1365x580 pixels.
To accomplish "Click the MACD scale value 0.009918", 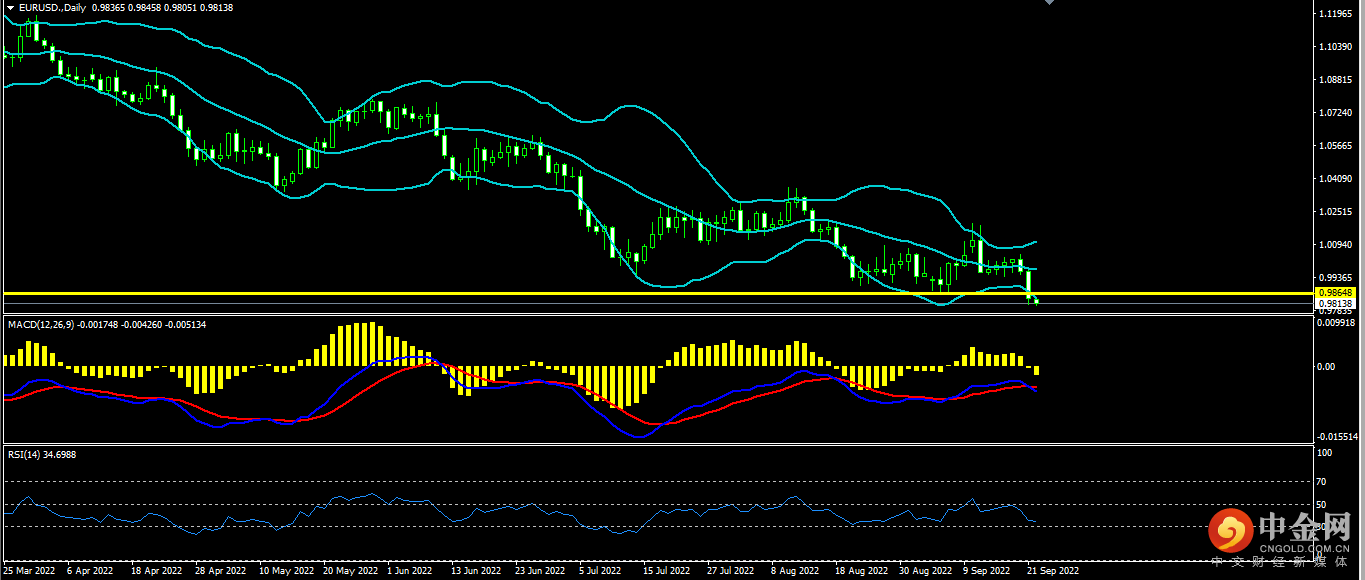I will (1337, 323).
